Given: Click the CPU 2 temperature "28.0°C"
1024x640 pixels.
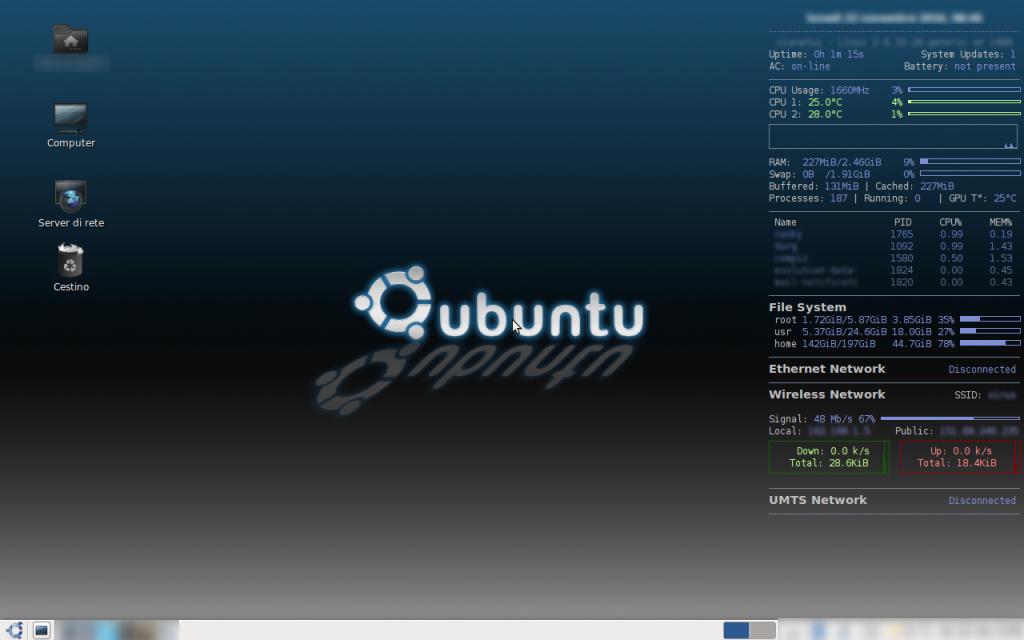Looking at the screenshot, I should [825, 114].
